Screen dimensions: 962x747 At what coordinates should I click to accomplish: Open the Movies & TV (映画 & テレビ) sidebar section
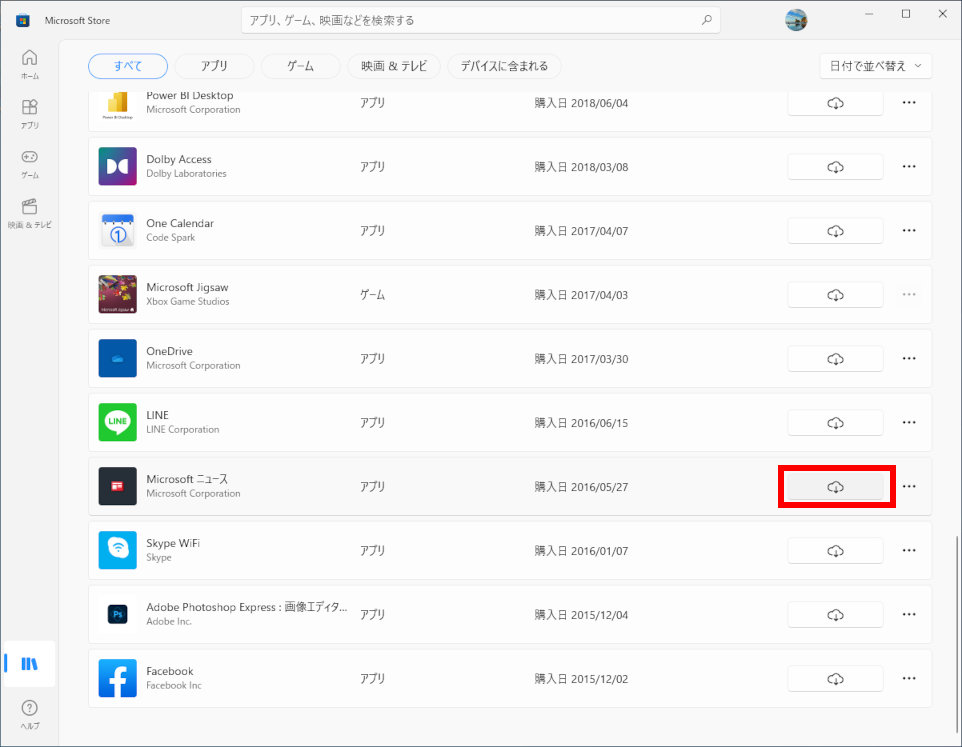pos(29,213)
